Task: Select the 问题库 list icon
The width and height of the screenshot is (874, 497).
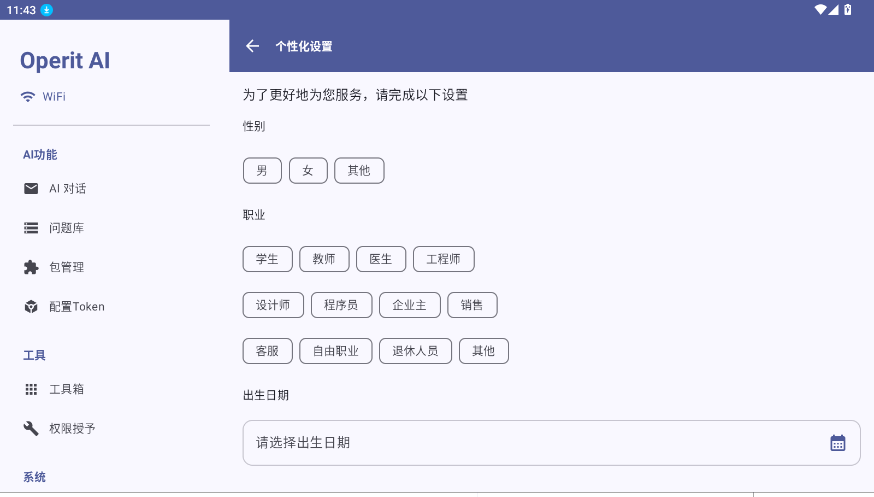Action: [31, 228]
